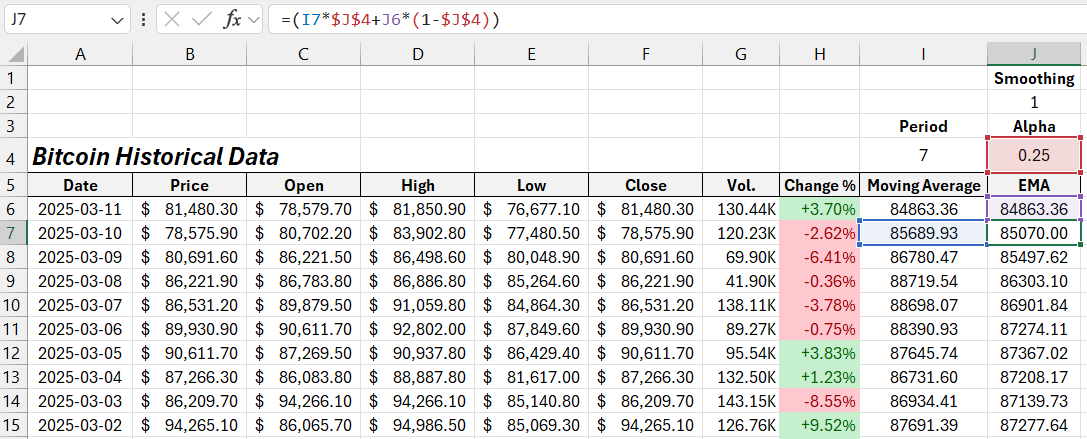Screen dimensions: 1087x439
Task: Select column I header
Action: pos(923,54)
